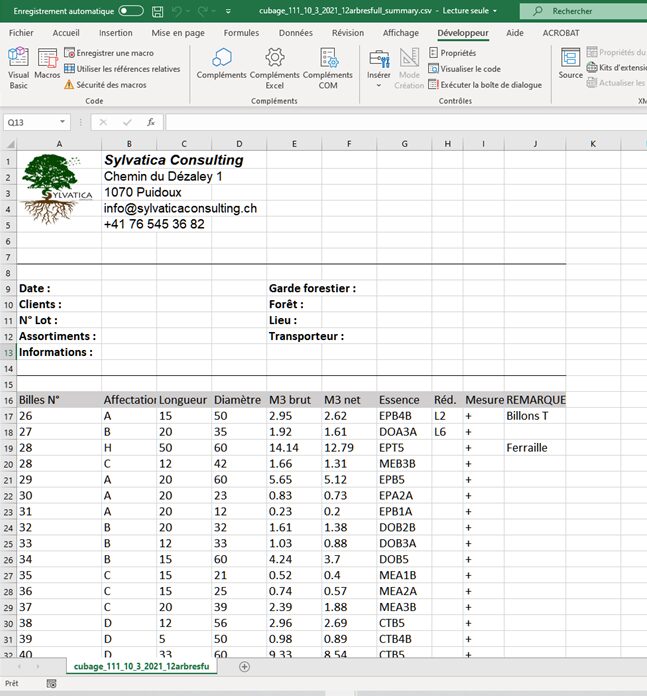Open the Compléments add-ins store
647x696 pixels.
point(221,63)
